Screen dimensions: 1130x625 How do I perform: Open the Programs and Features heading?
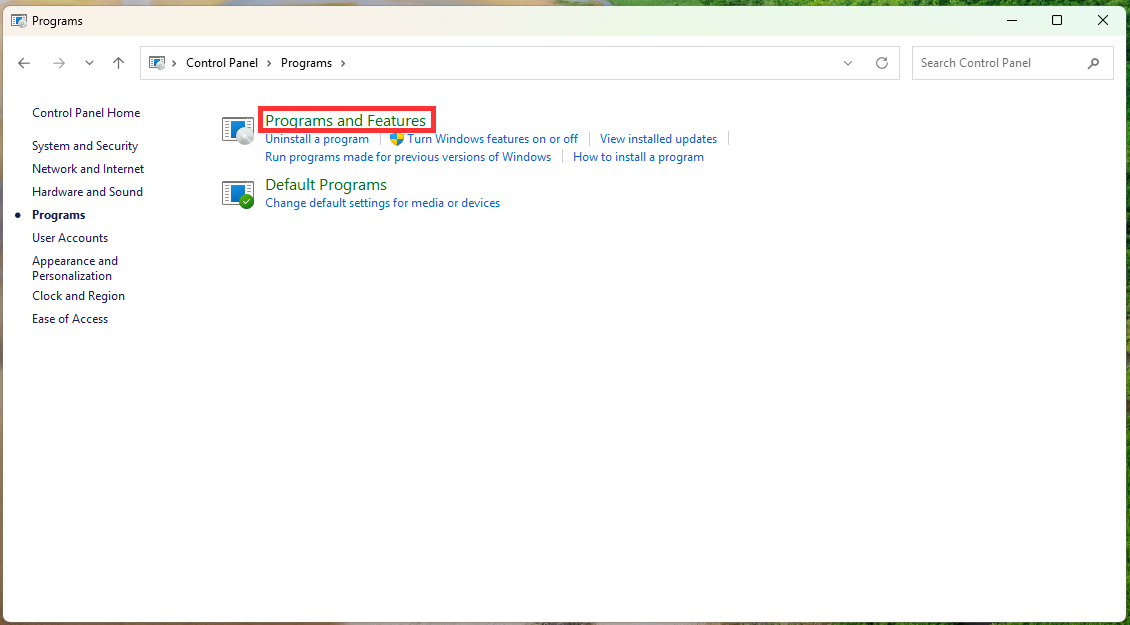[x=346, y=120]
